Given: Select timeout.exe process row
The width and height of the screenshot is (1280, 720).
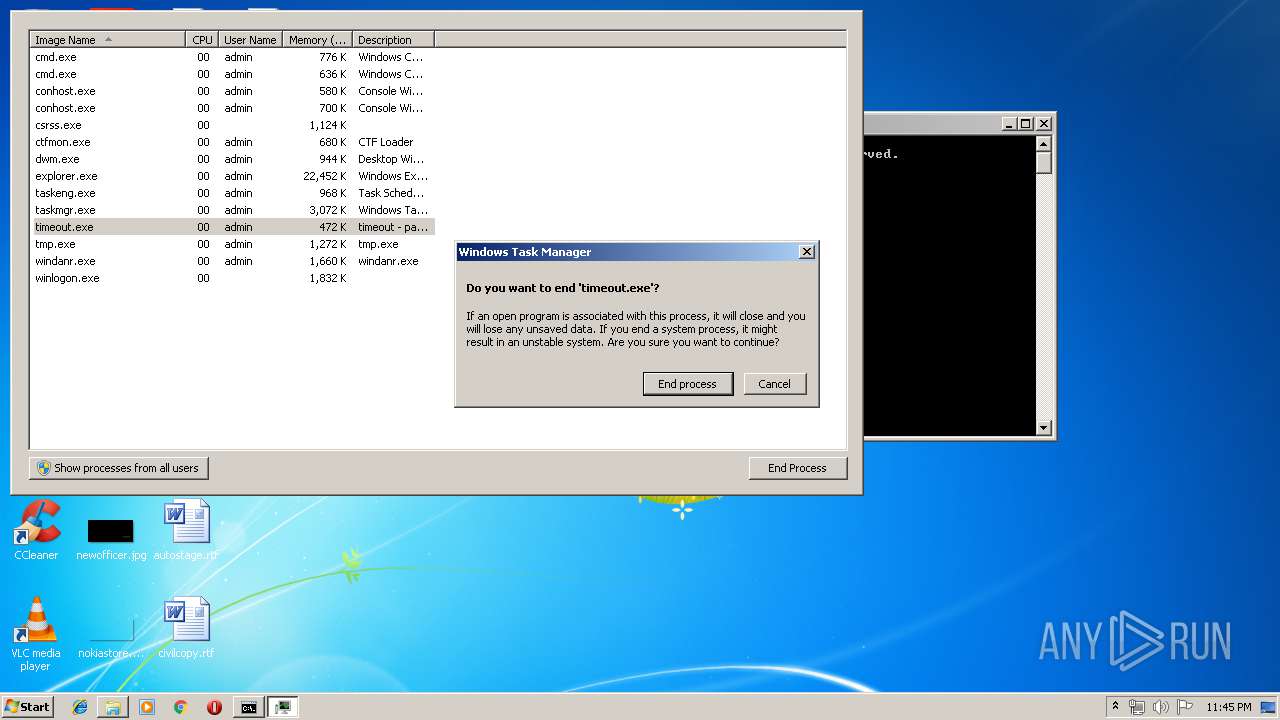Looking at the screenshot, I should (x=233, y=227).
